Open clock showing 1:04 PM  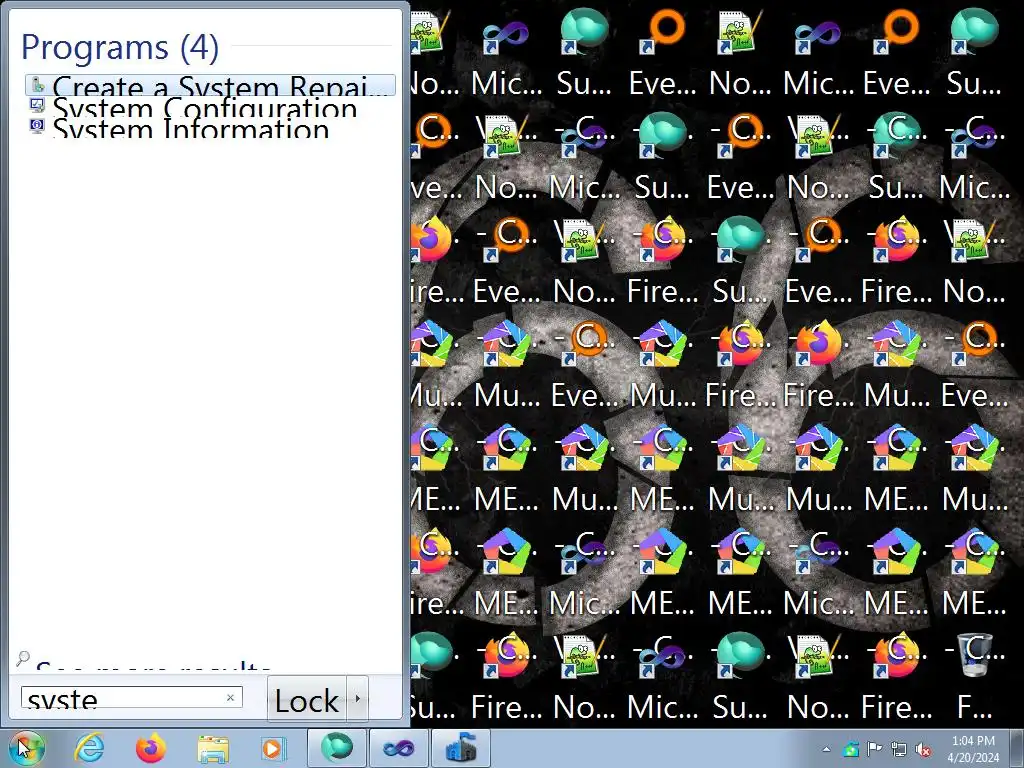(x=973, y=749)
